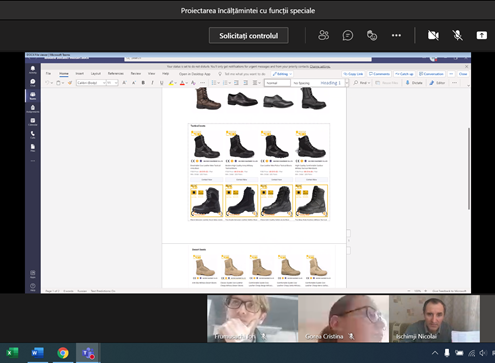Select the Review ribbon tab
The width and height of the screenshot is (495, 363).
click(135, 74)
